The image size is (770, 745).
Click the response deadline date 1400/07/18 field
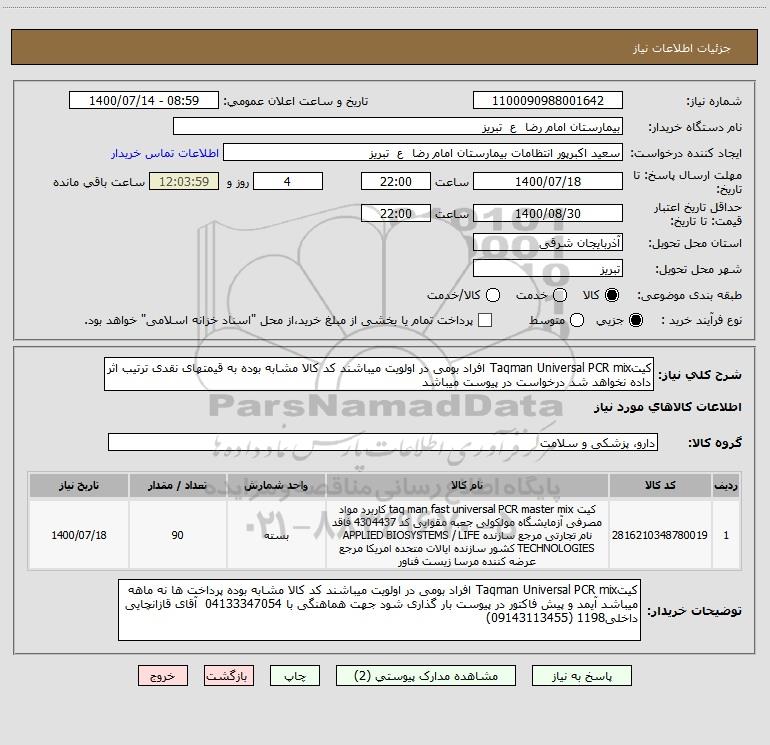(548, 181)
